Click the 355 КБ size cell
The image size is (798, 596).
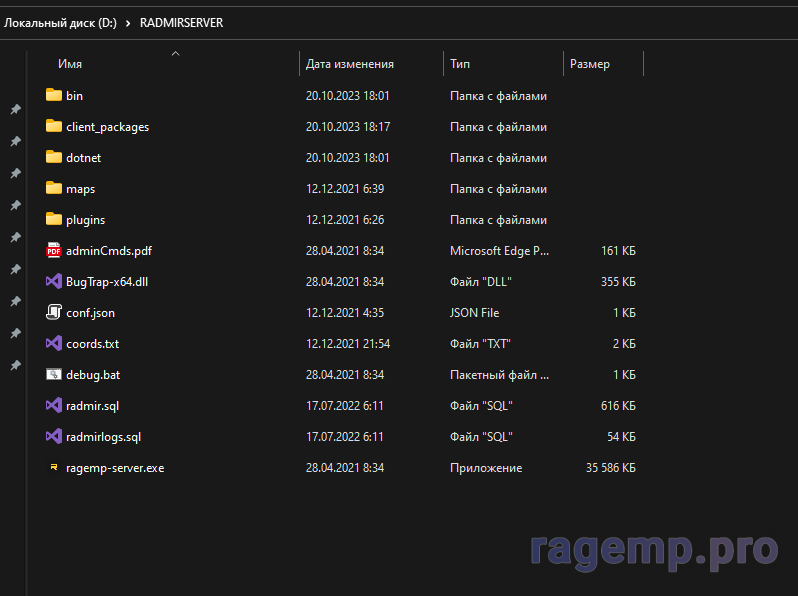(x=618, y=281)
